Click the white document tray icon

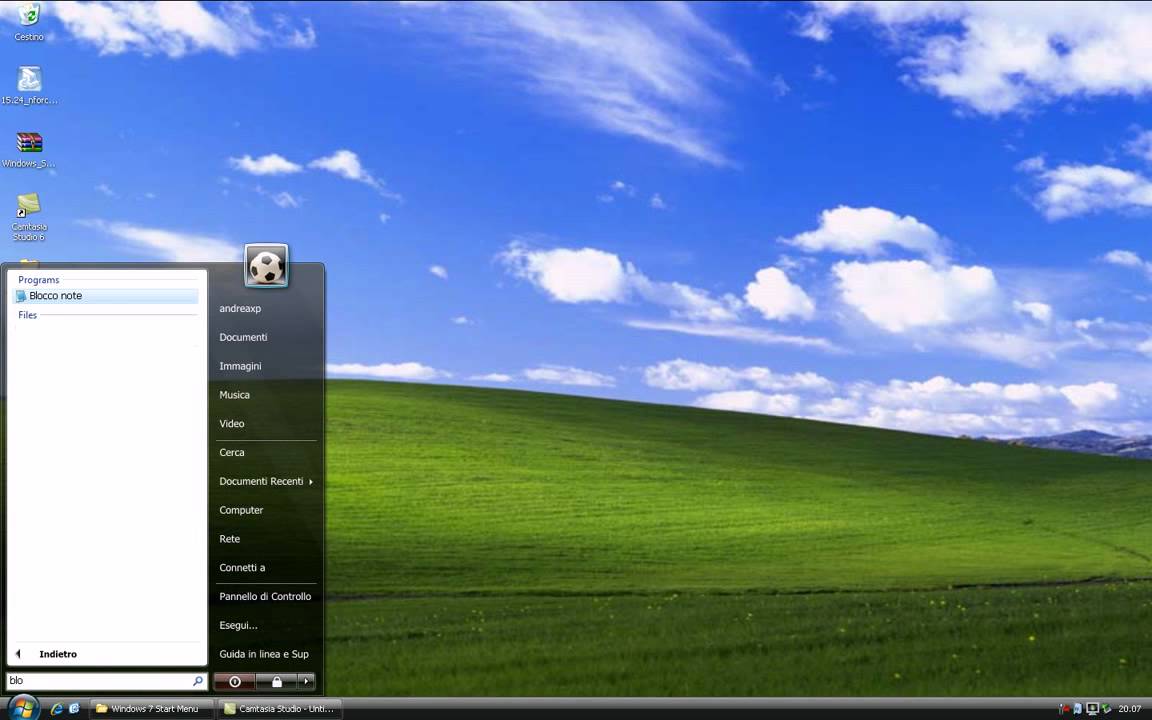1078,709
